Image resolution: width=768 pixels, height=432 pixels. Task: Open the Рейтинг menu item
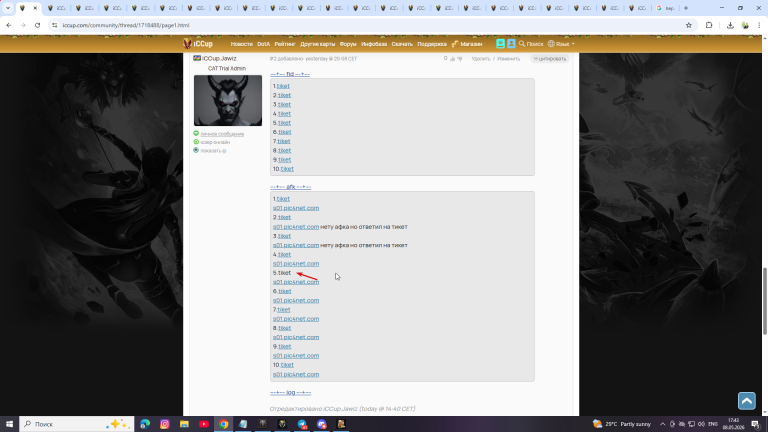click(x=285, y=44)
